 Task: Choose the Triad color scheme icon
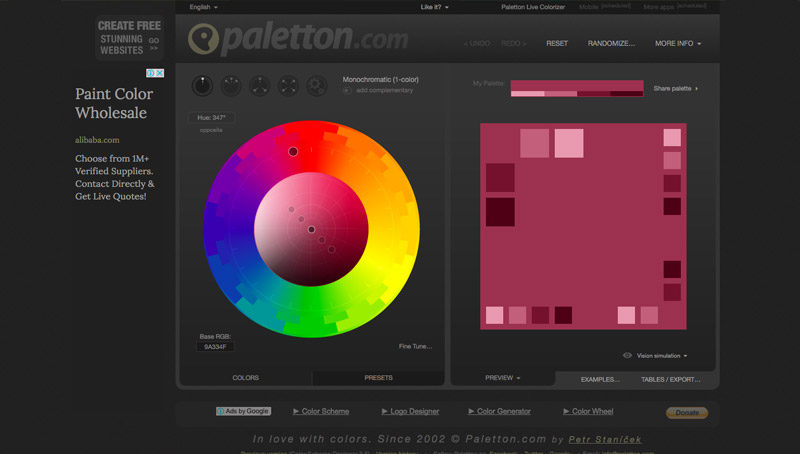click(x=260, y=86)
